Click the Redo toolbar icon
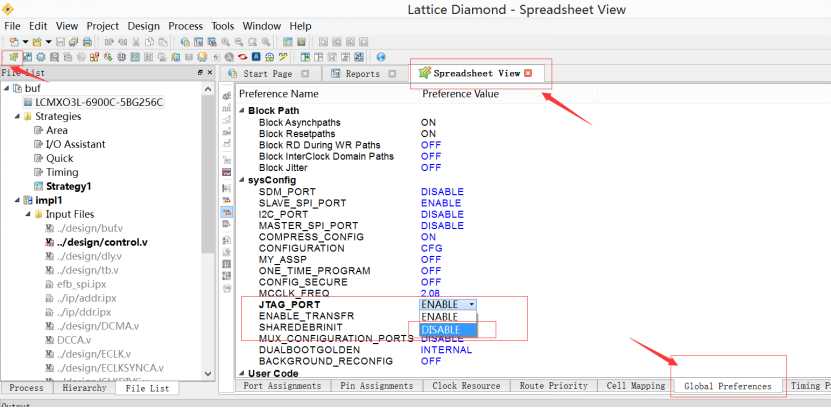Image resolution: width=831 pixels, height=408 pixels. click(122, 42)
